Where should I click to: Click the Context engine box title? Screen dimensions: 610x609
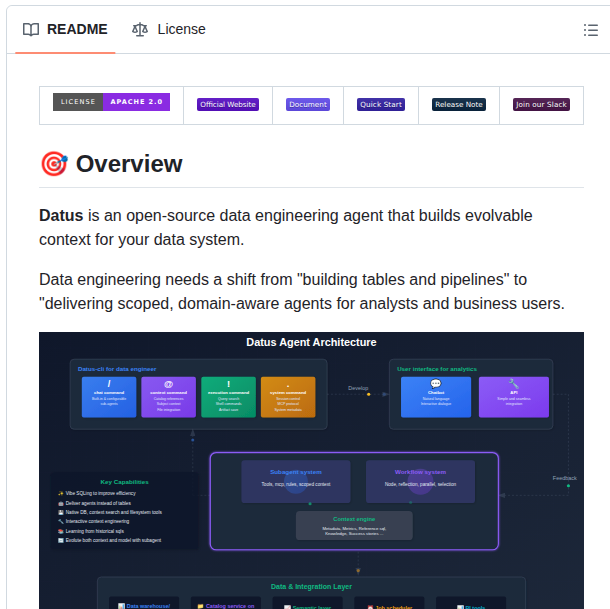(354, 519)
